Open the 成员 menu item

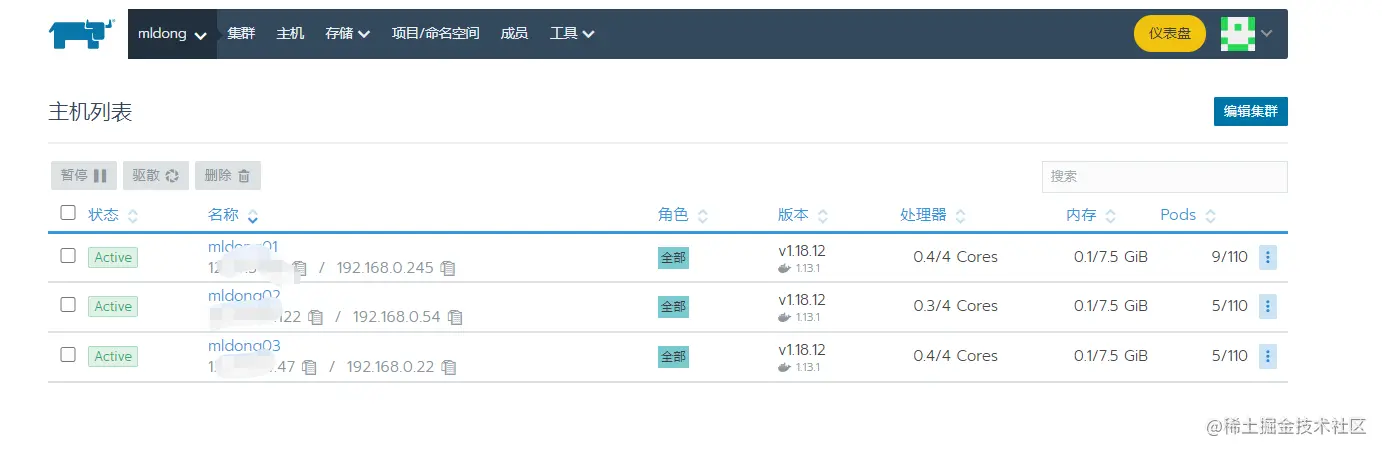[x=514, y=34]
